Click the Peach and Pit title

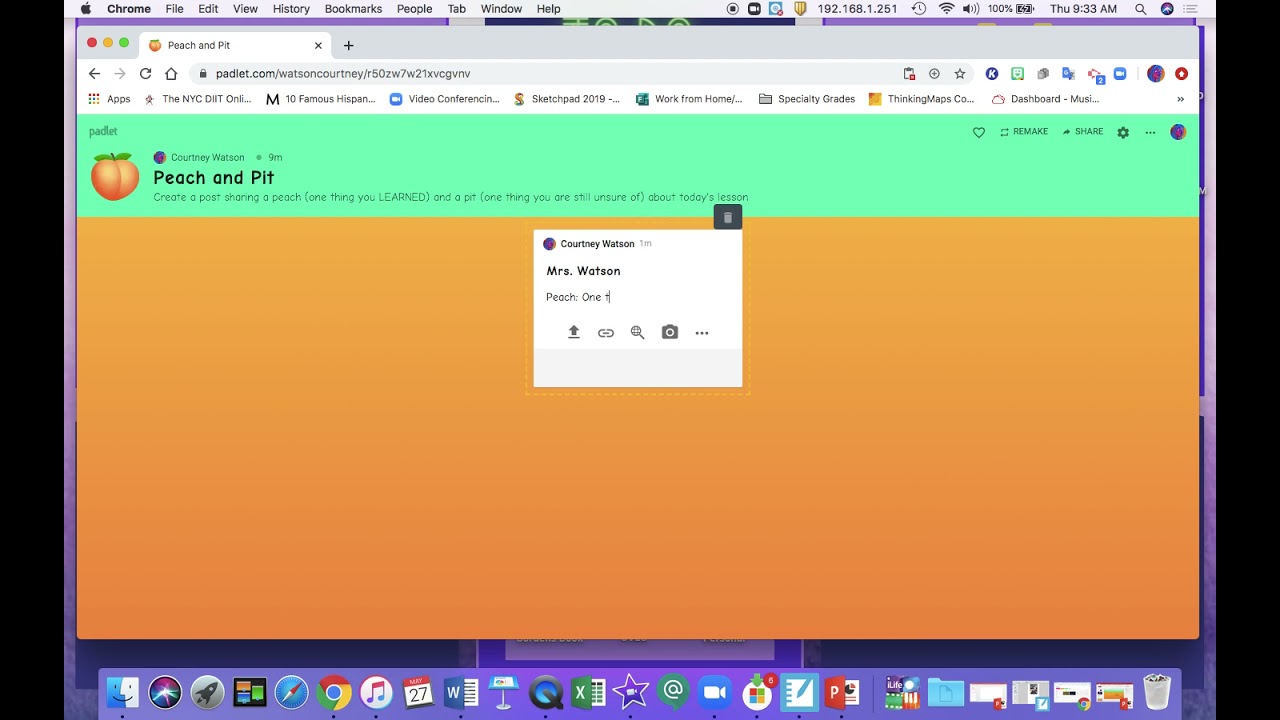(x=213, y=177)
